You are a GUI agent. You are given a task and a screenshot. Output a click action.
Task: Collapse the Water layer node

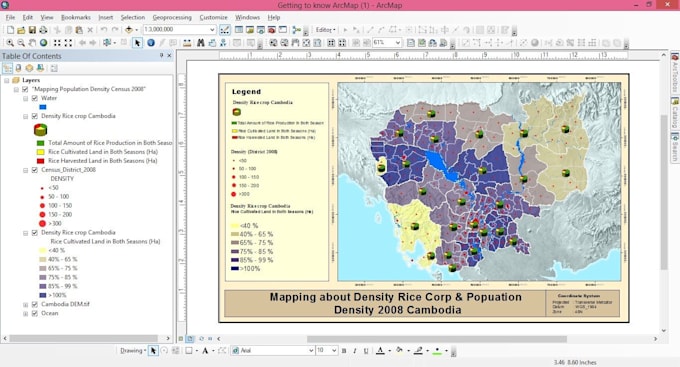point(26,98)
